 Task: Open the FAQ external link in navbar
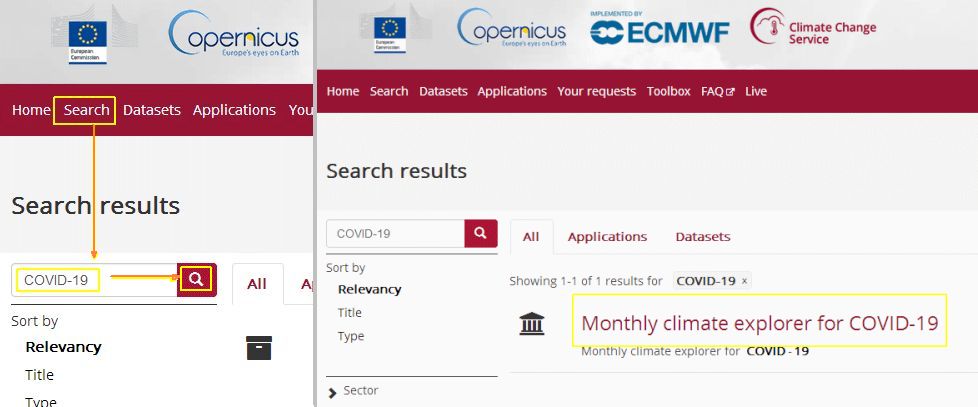(718, 91)
